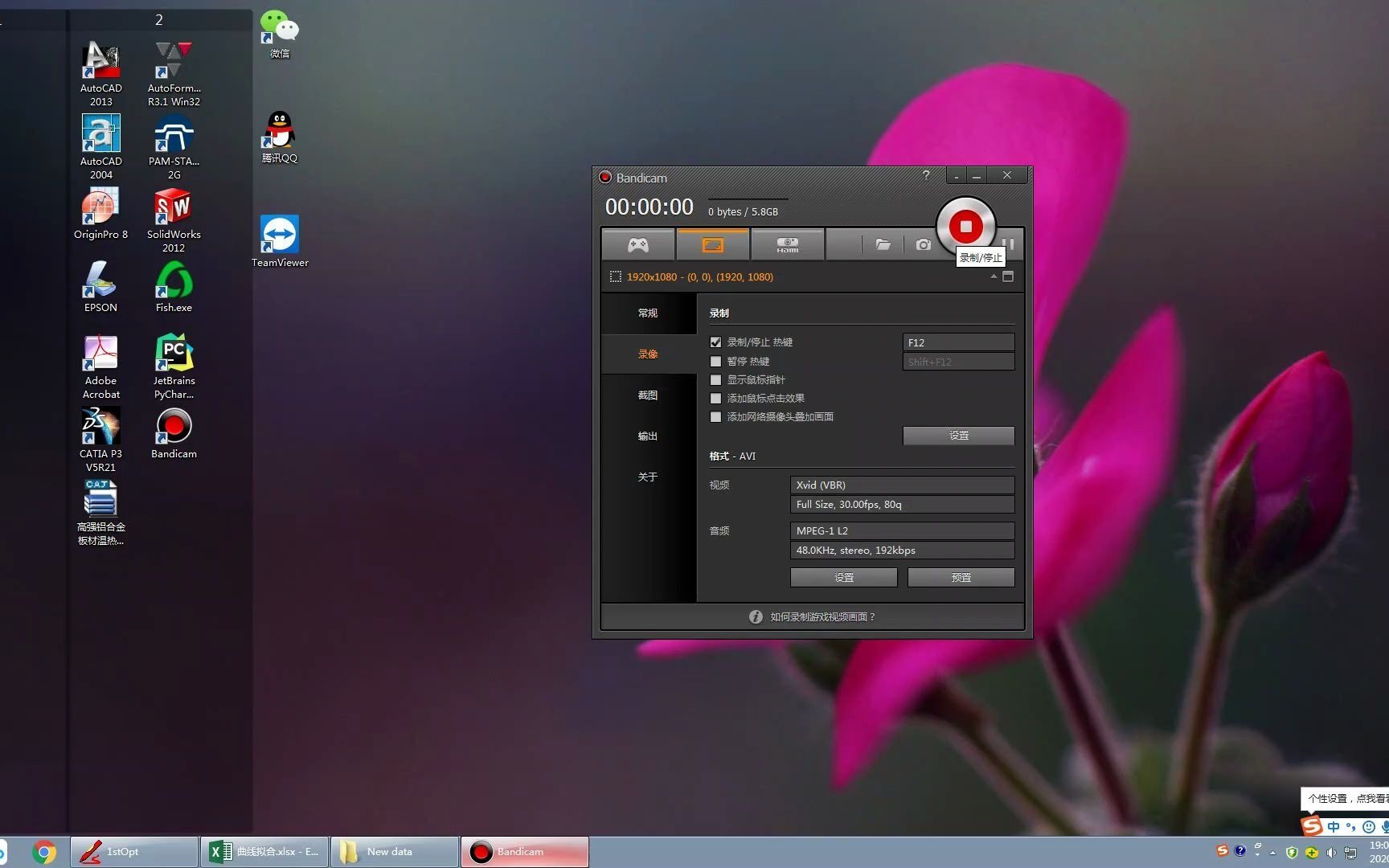Viewport: 1389px width, 868px height.
Task: Open the EPSON scanner desktop shortcut
Action: [x=101, y=287]
